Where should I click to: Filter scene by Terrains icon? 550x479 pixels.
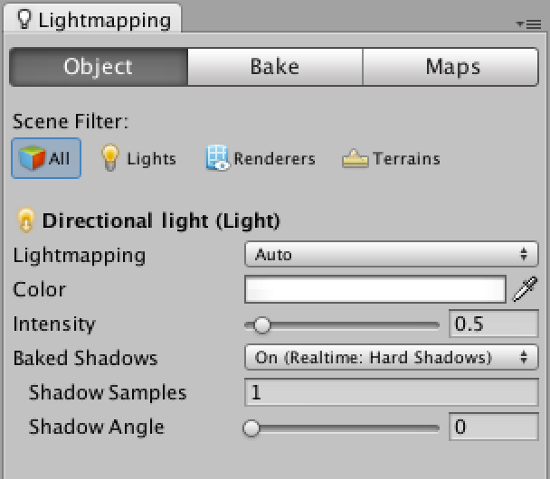coord(355,158)
